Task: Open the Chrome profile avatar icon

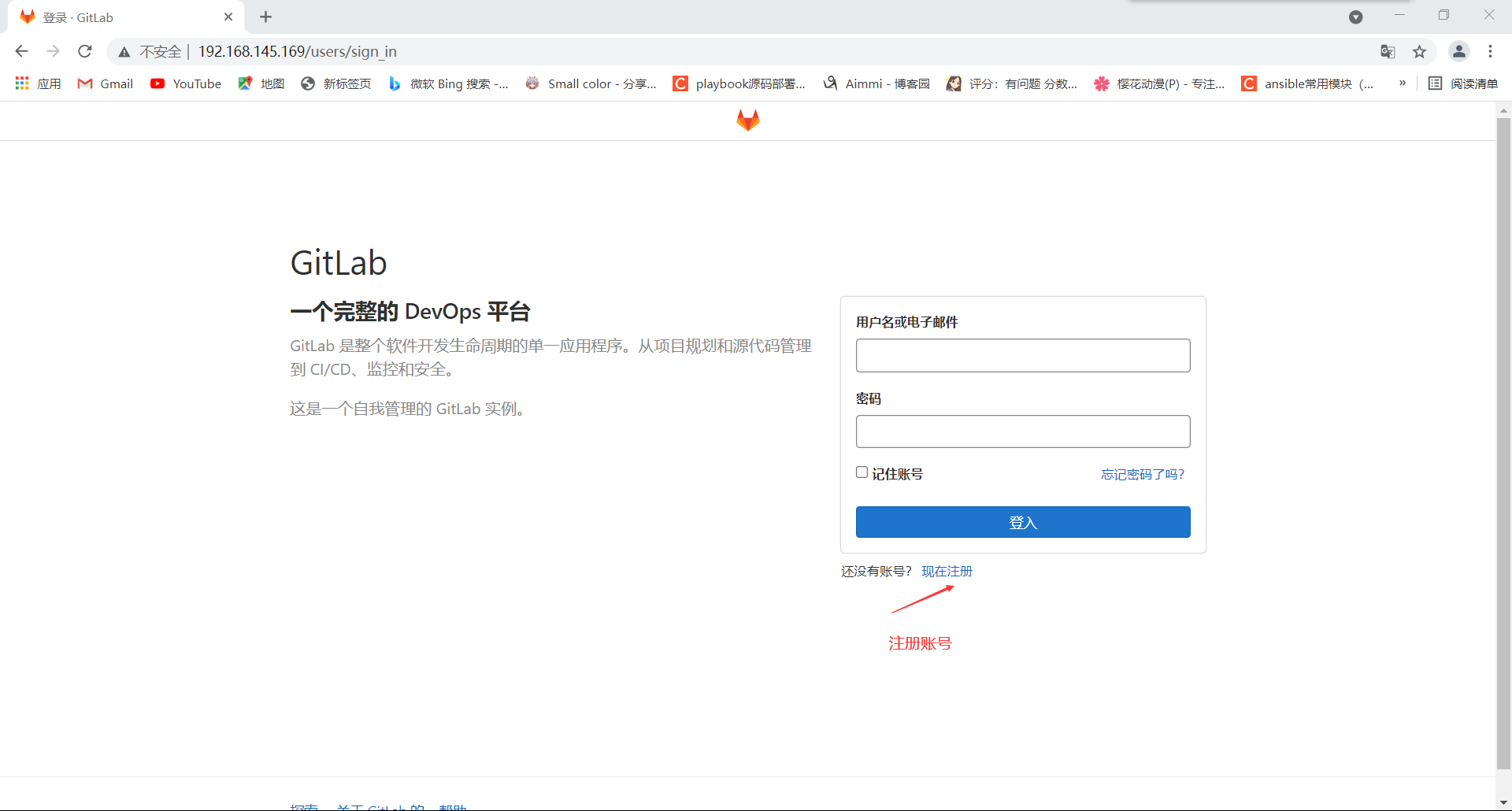Action: tap(1459, 51)
